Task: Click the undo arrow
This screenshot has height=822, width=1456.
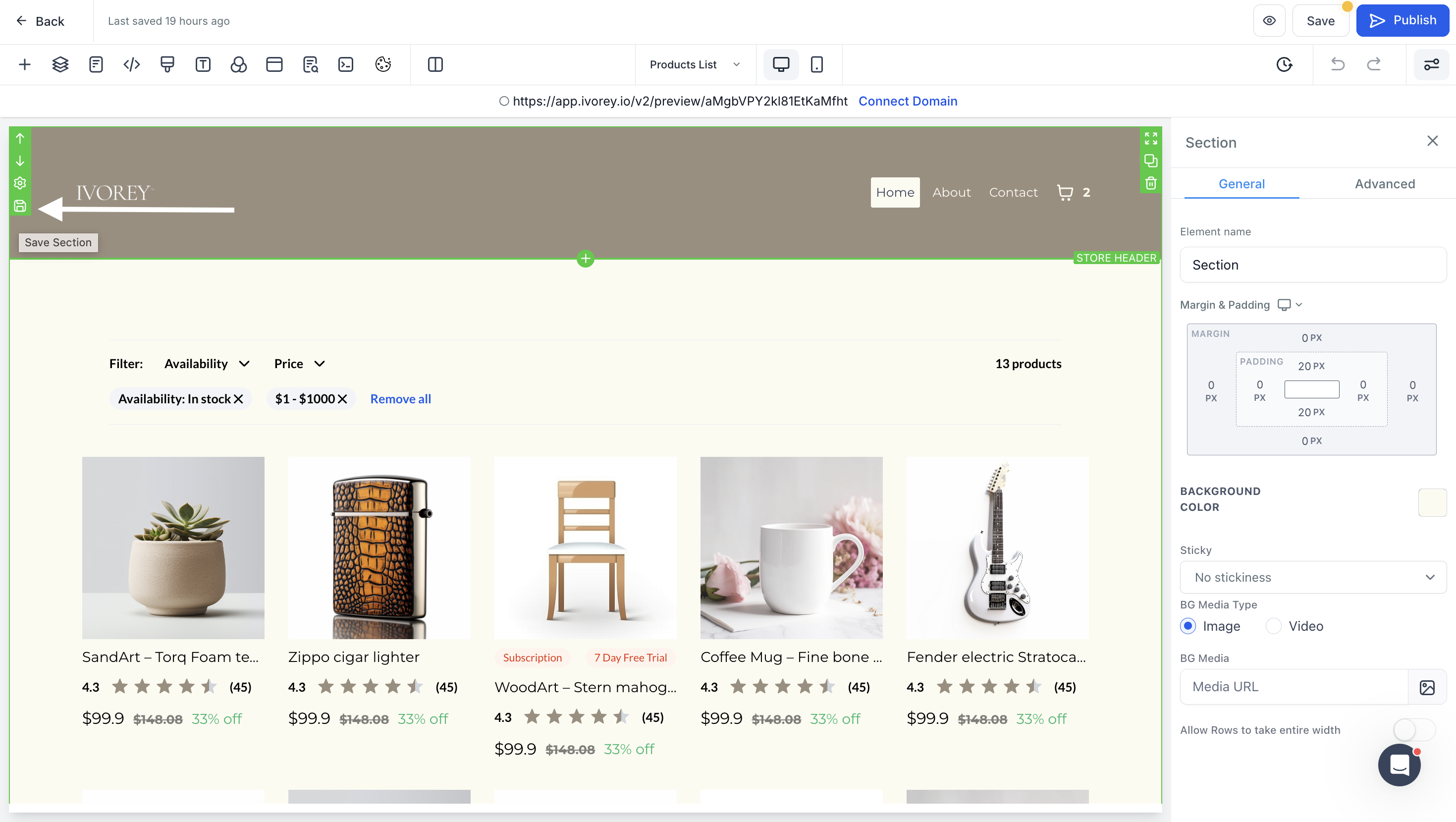Action: pos(1337,64)
